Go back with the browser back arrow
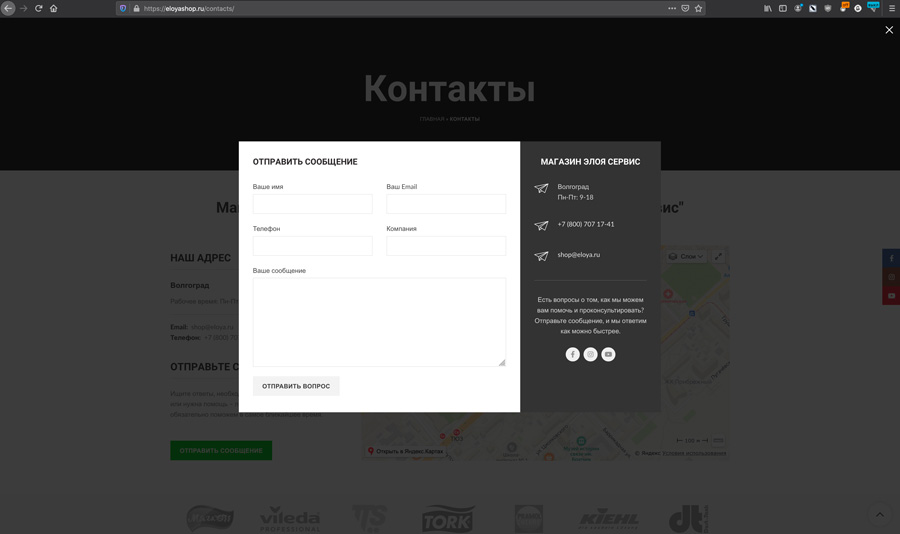Screen dimensions: 900x534 click(8, 9)
